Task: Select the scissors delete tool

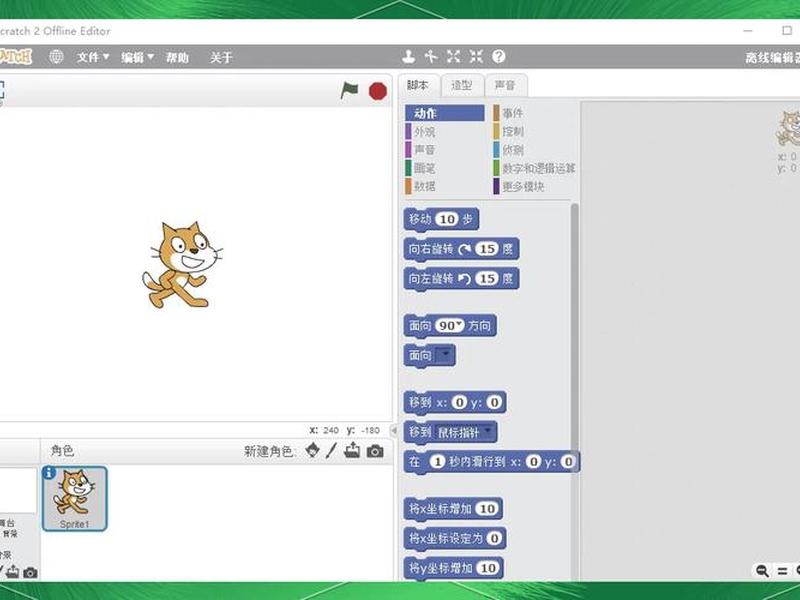Action: pyautogui.click(x=431, y=56)
